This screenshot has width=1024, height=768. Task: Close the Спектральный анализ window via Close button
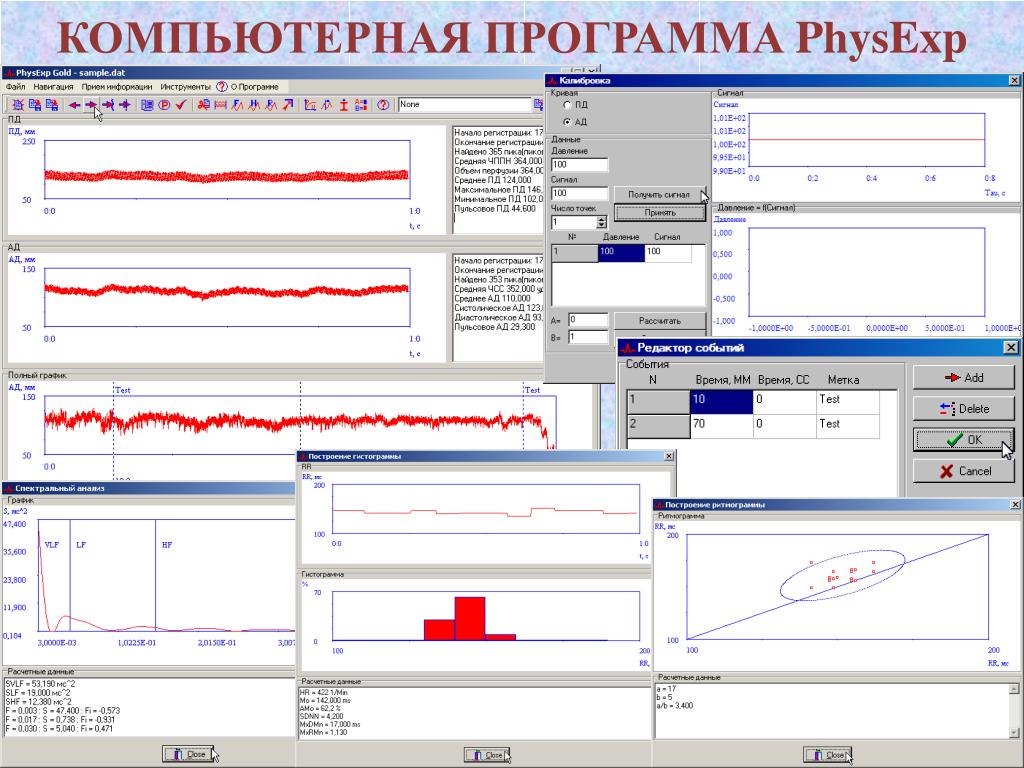click(x=189, y=754)
